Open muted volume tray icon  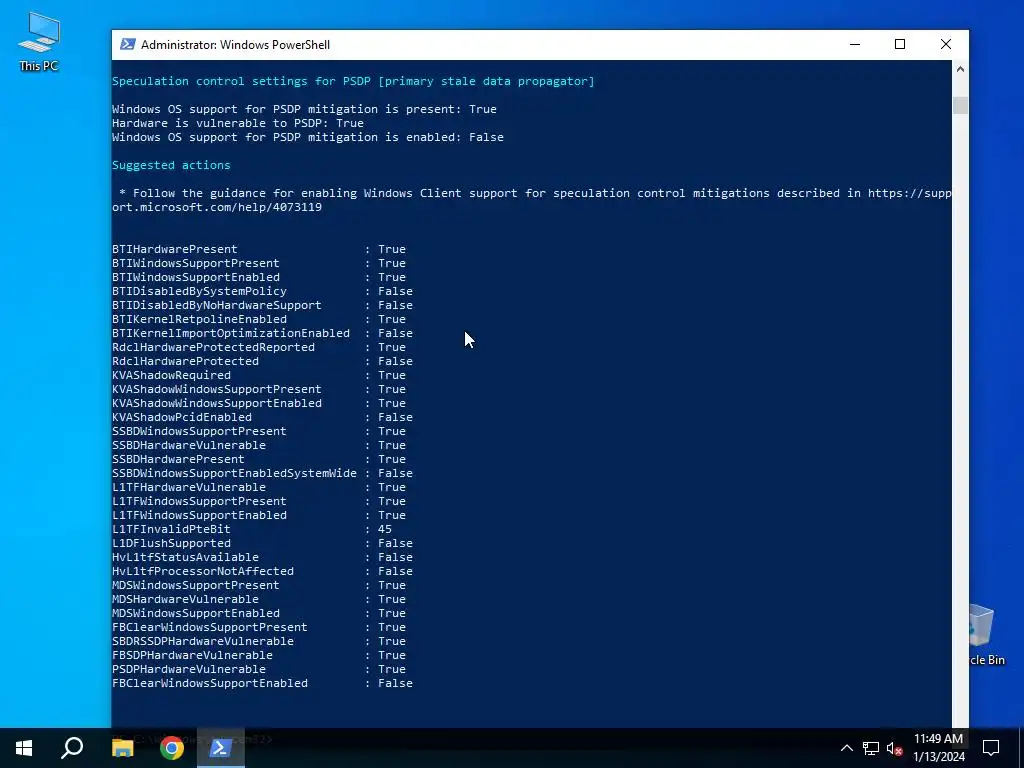895,748
